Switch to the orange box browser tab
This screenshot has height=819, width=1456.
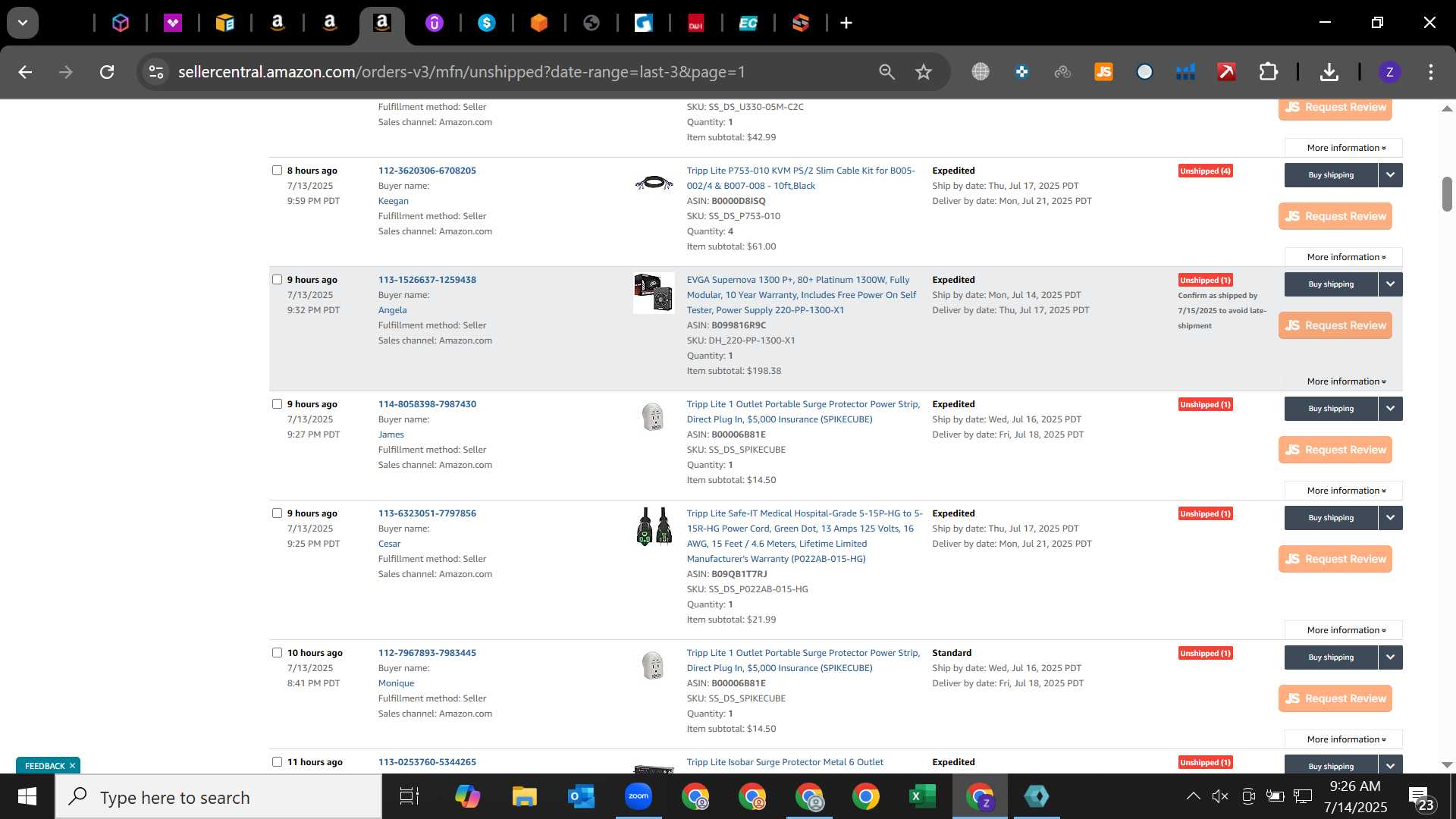coord(539,24)
